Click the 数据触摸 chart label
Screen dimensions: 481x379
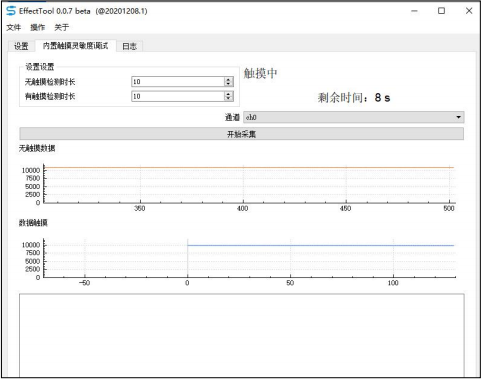[x=33, y=223]
